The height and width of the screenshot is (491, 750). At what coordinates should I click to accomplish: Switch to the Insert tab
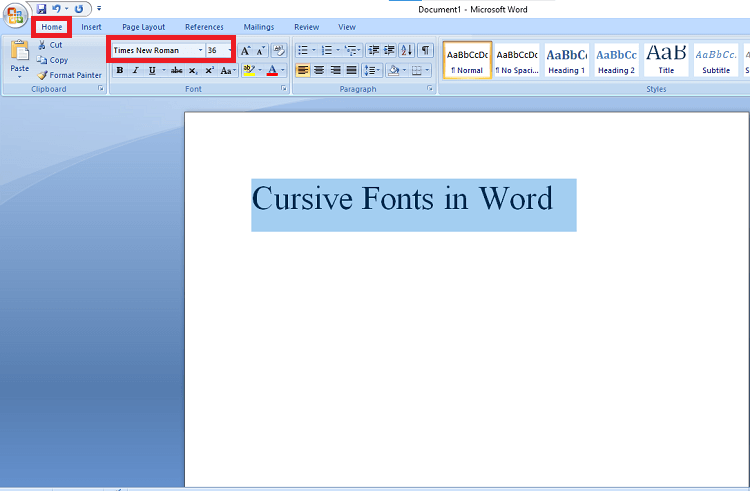(91, 27)
